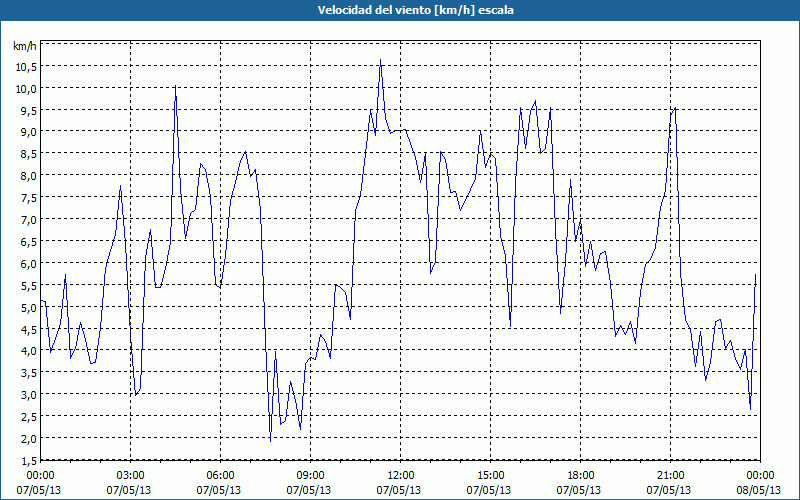Screen dimensions: 800x500
Task: Click the '18:00' time label
Action: tap(580, 476)
